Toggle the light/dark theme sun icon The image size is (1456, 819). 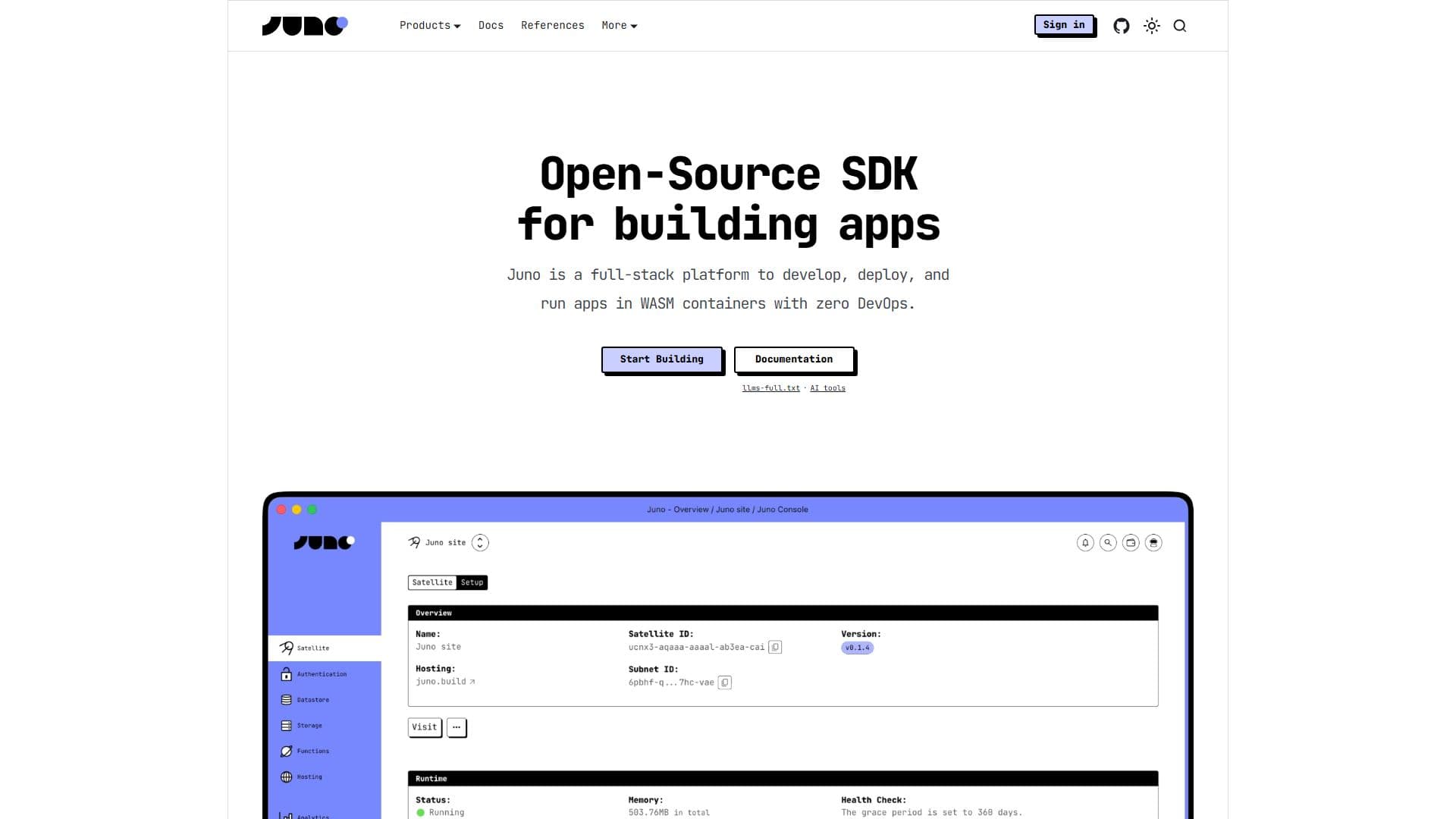point(1152,26)
